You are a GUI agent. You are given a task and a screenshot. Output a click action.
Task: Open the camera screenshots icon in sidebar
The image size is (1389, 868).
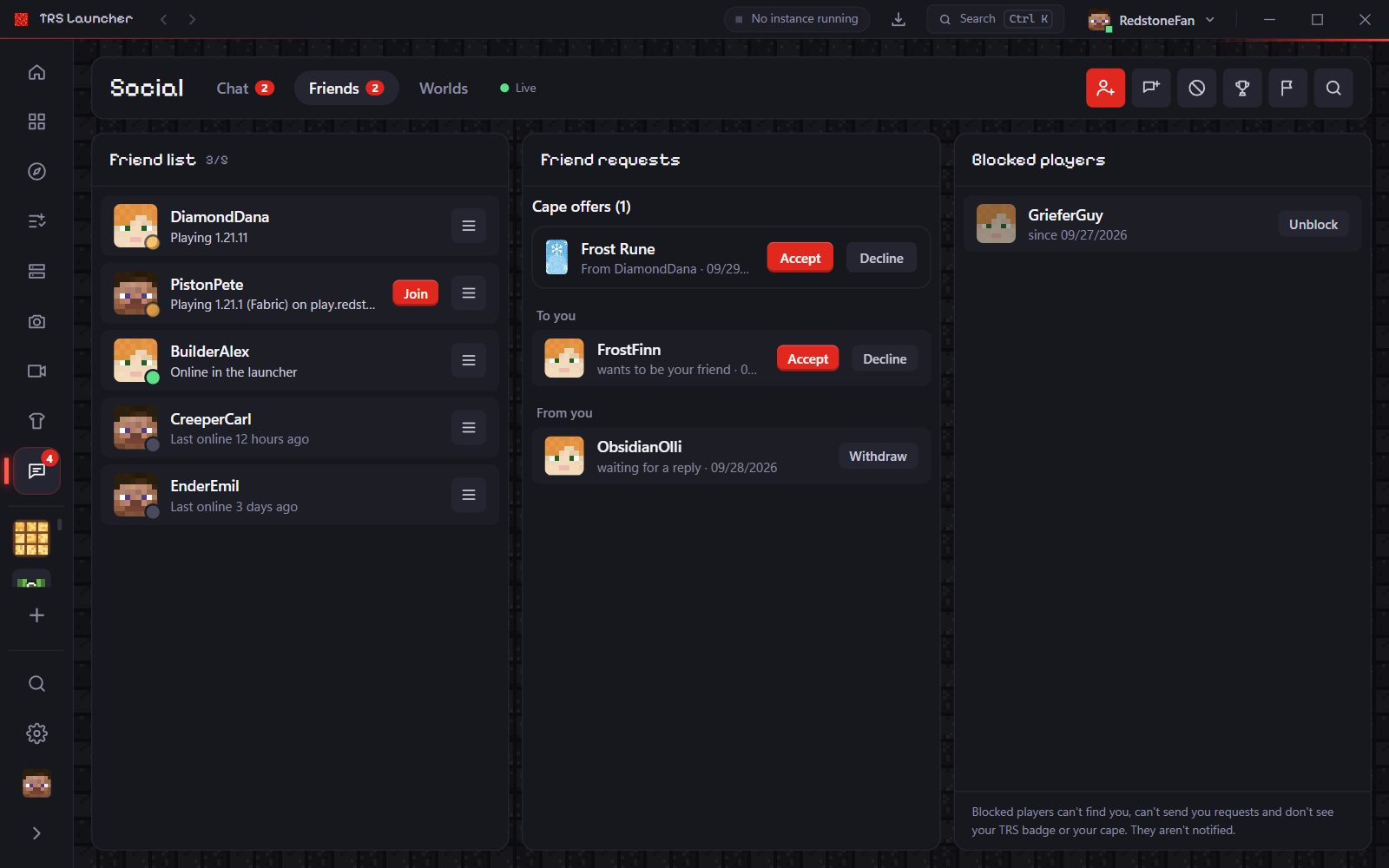coord(36,321)
